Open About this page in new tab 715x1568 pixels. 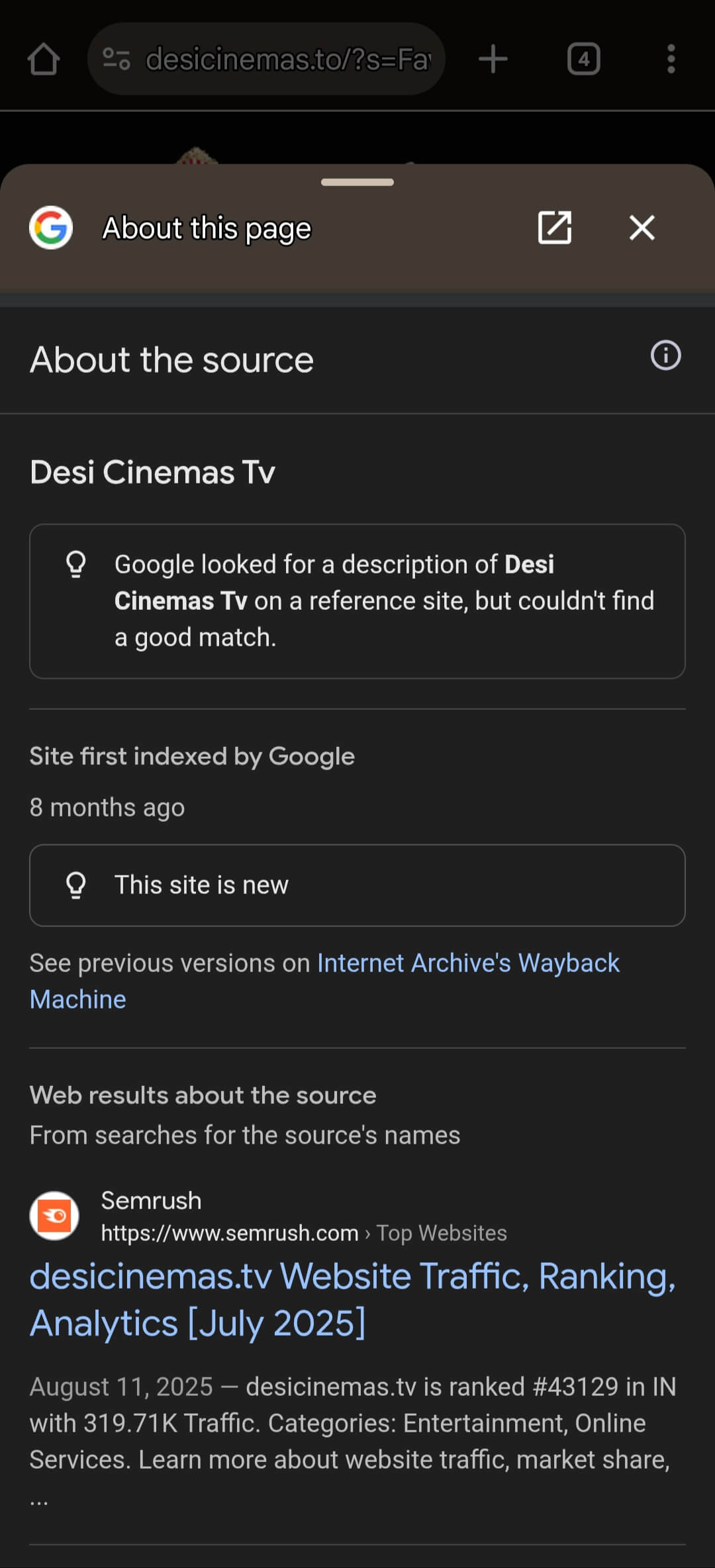tap(555, 228)
